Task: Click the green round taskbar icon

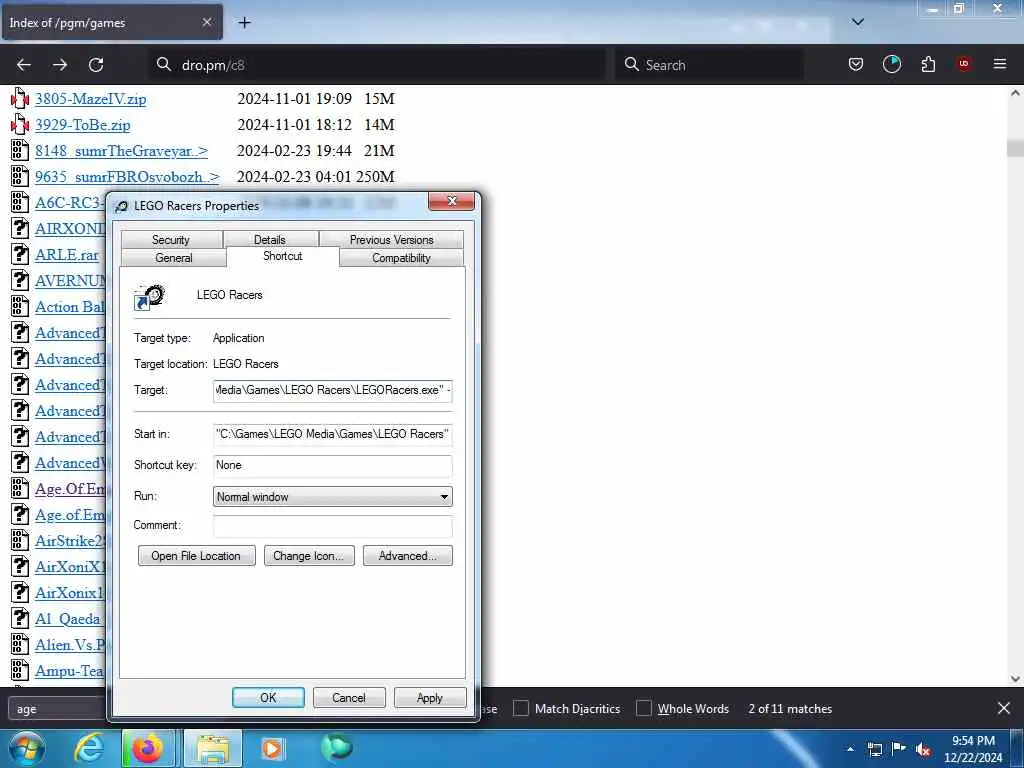Action: pyautogui.click(x=336, y=747)
